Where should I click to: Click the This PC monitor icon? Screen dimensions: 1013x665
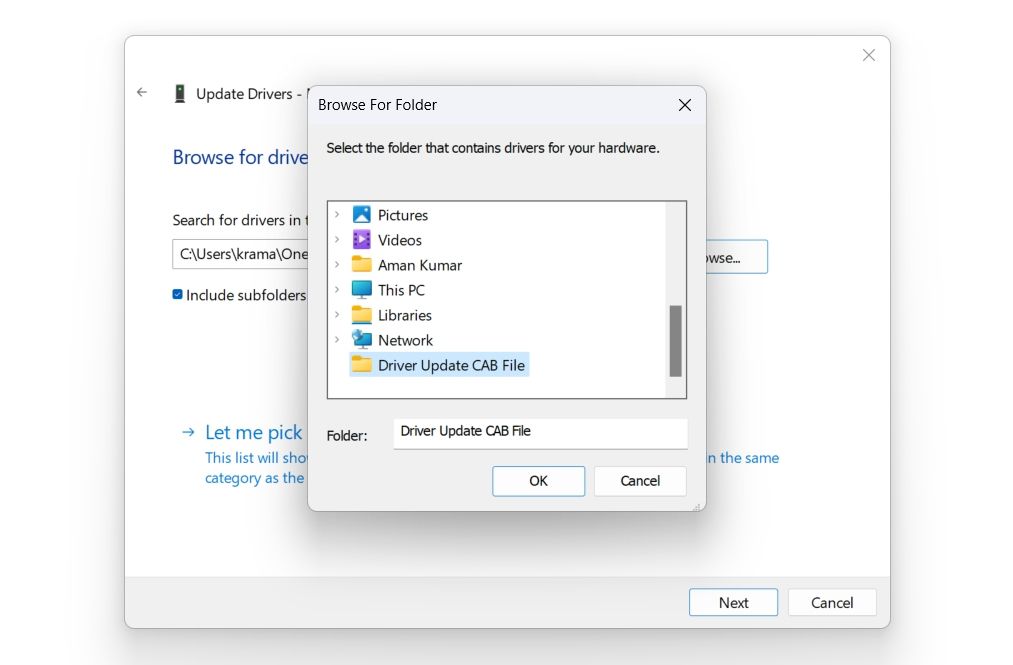click(x=361, y=290)
